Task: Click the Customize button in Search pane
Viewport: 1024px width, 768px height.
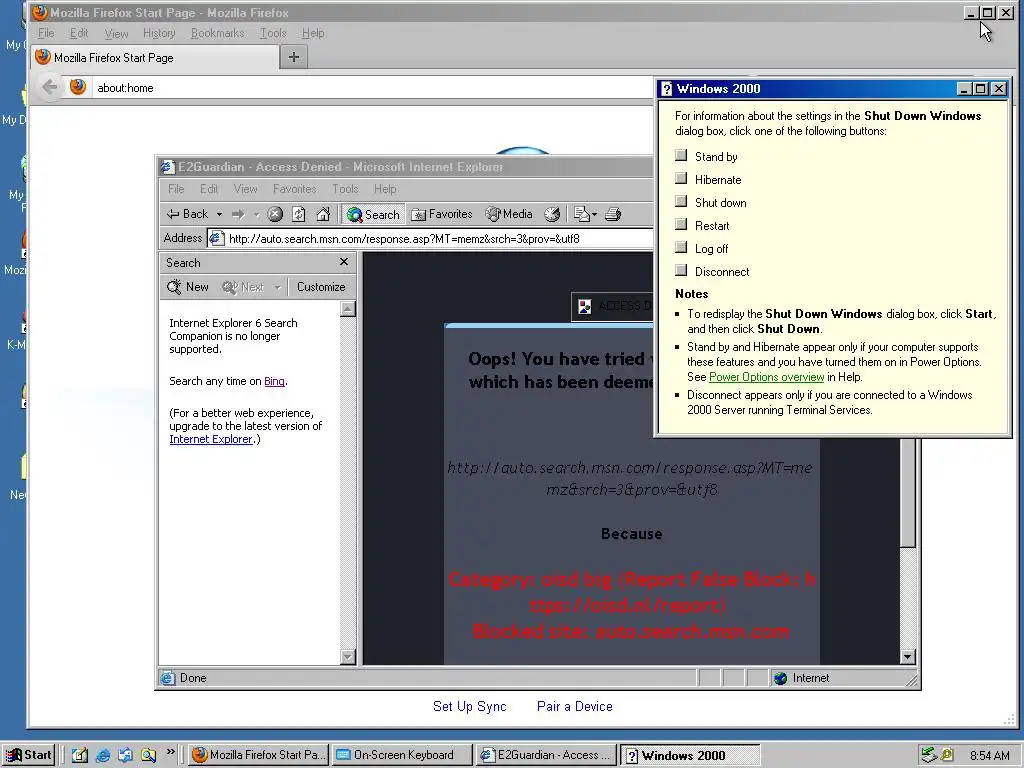Action: (x=321, y=287)
